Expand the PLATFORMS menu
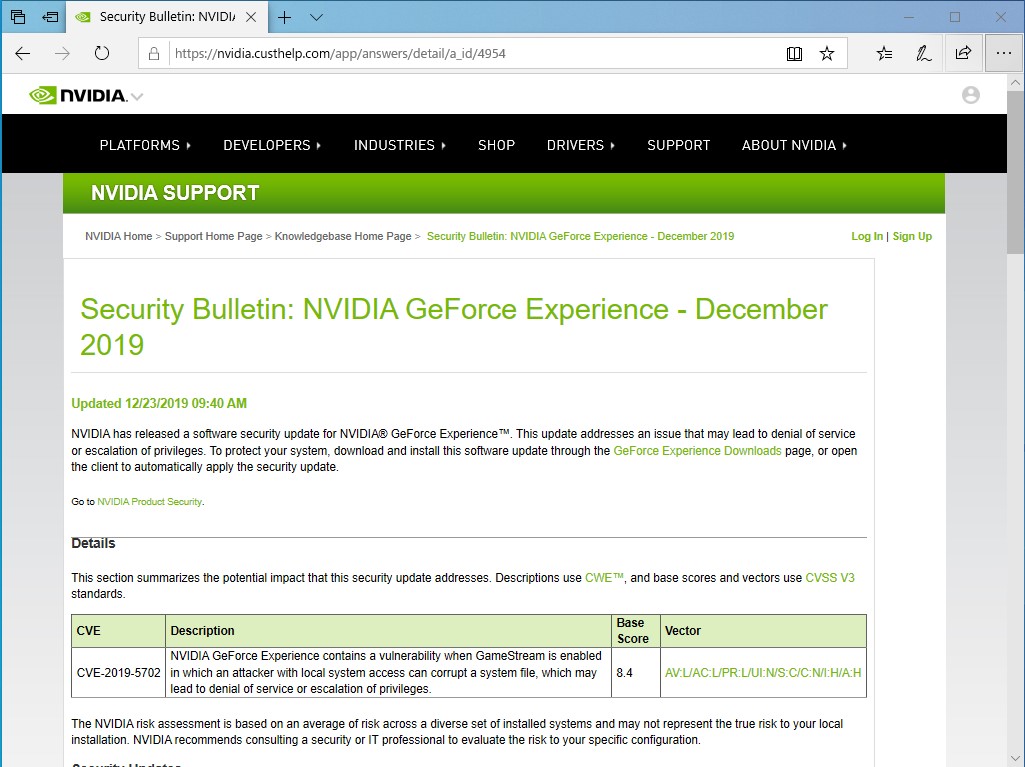This screenshot has width=1025, height=767. tap(145, 145)
